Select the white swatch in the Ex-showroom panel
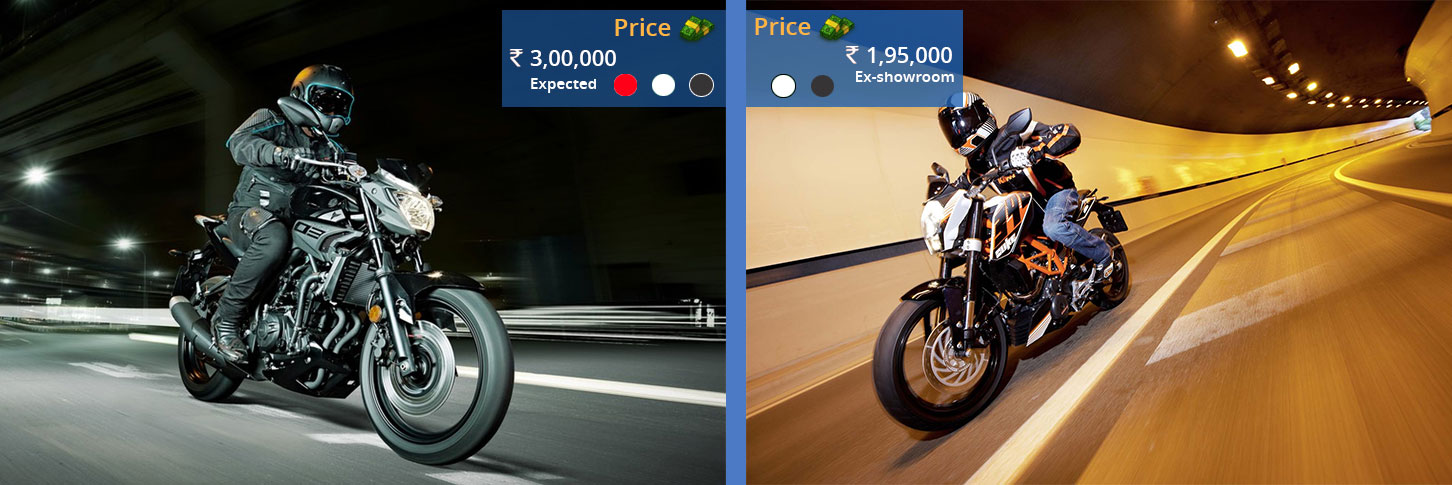The height and width of the screenshot is (485, 1452). (x=783, y=86)
